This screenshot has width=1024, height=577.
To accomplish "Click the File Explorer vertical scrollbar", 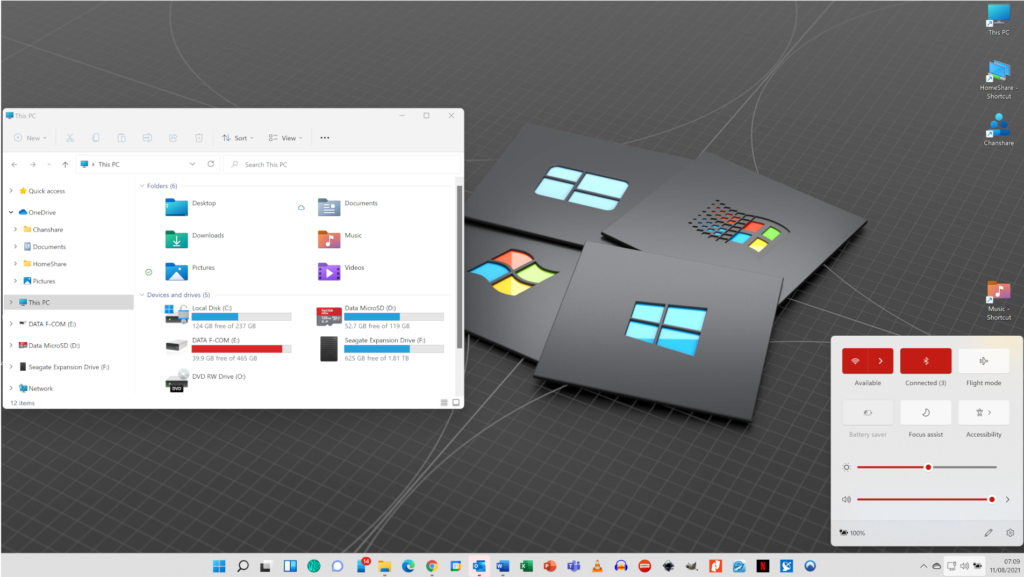I will coord(459,266).
